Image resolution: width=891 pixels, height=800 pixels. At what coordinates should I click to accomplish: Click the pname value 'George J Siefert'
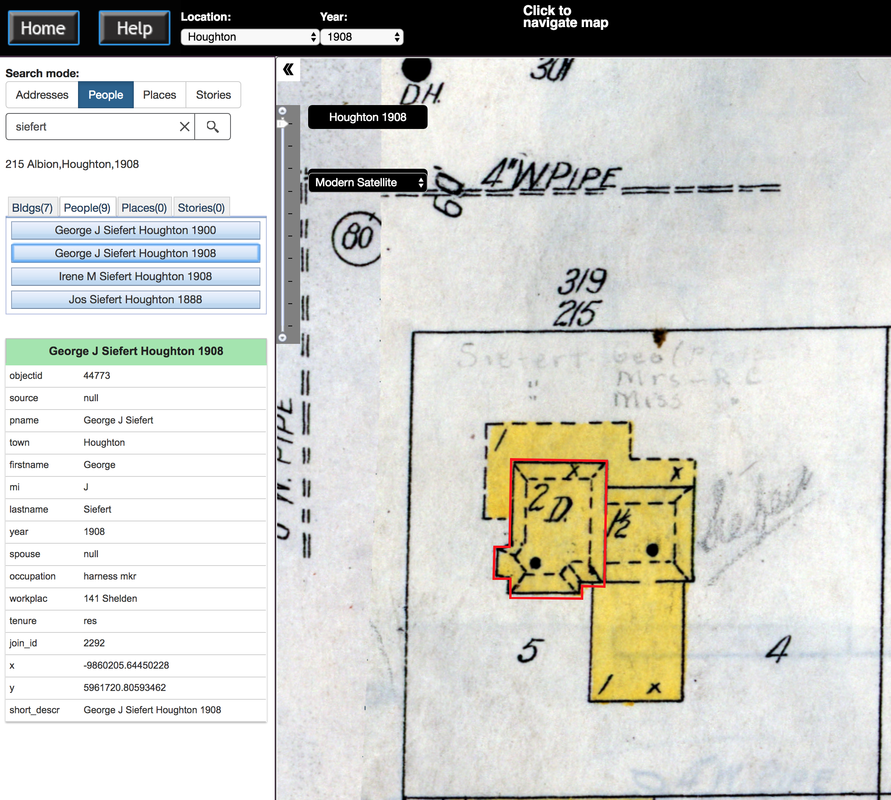coord(118,420)
